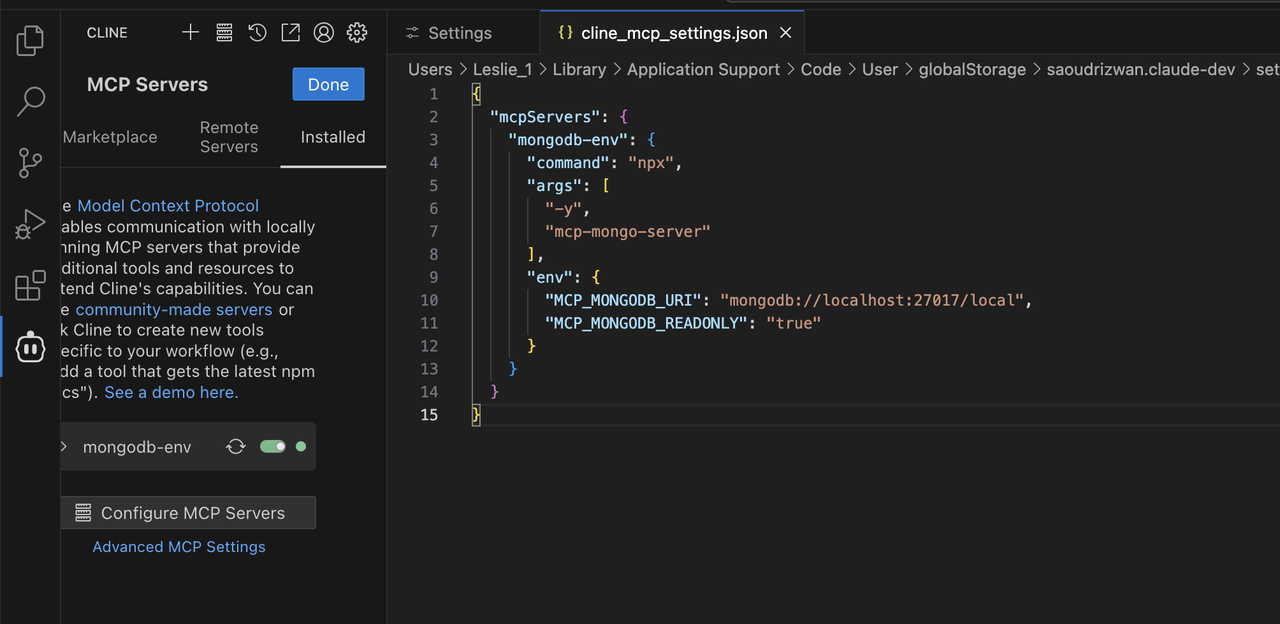Click the User breadcrumb segment

(x=880, y=69)
